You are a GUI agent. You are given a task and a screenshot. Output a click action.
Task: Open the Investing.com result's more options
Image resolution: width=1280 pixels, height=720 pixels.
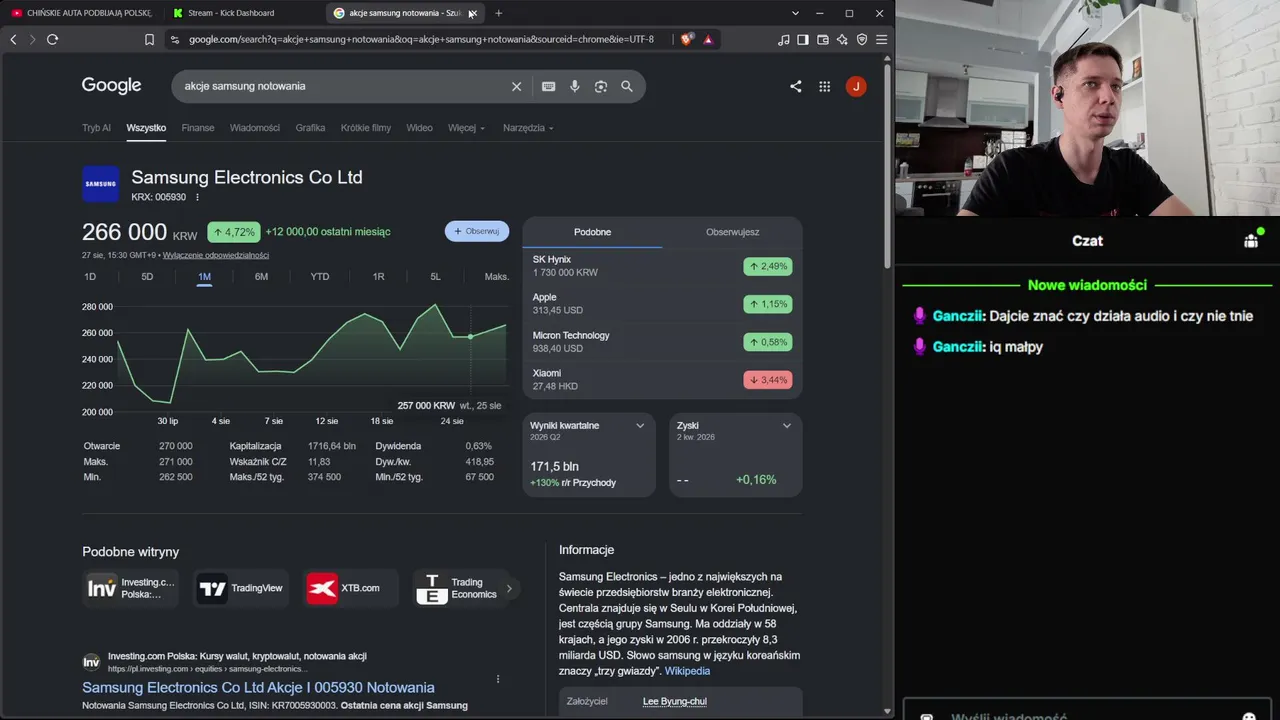(498, 679)
